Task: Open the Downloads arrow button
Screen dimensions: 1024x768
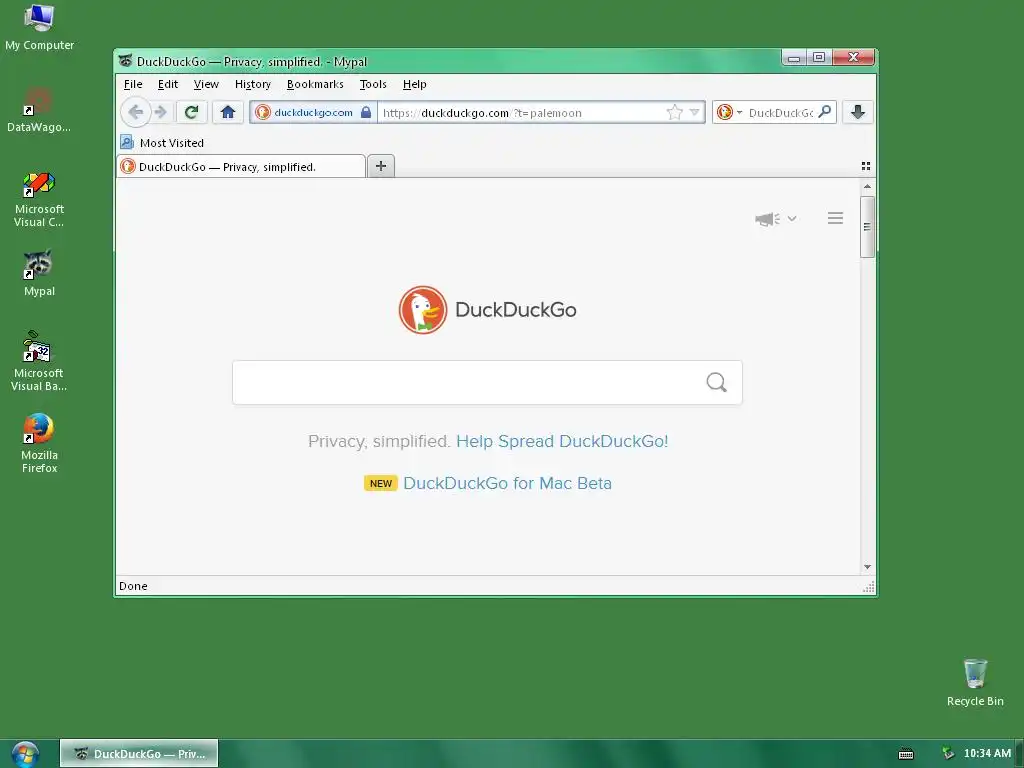Action: pyautogui.click(x=857, y=112)
